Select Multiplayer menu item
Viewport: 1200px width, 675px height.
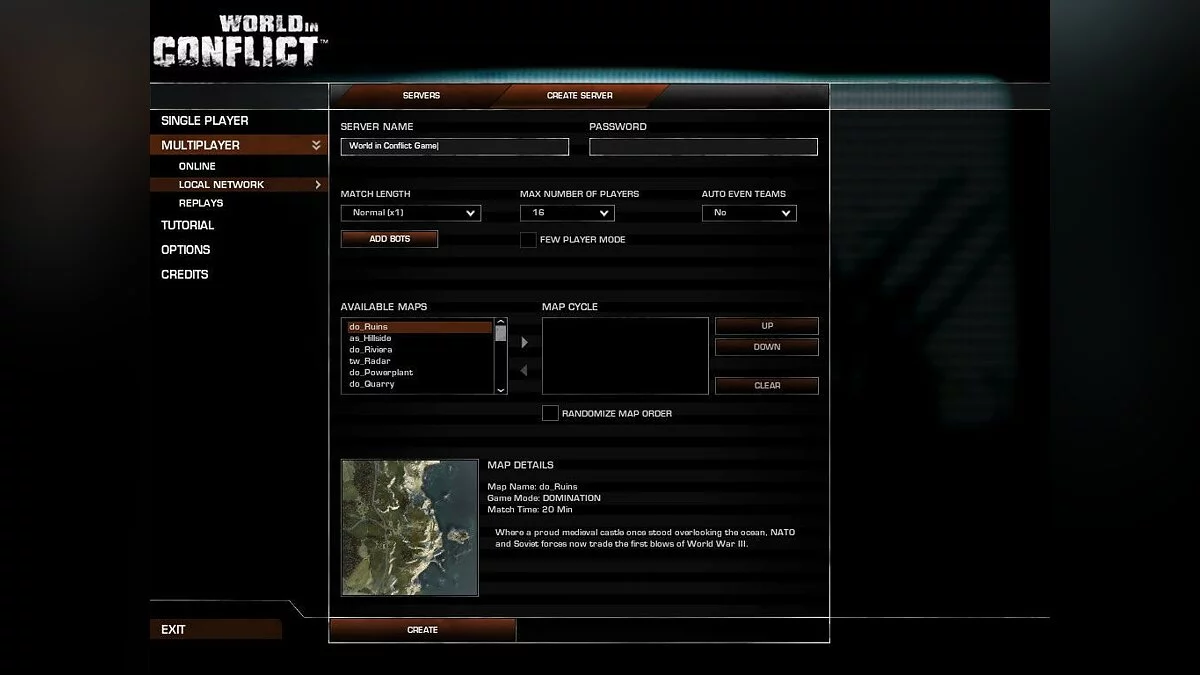click(x=239, y=145)
